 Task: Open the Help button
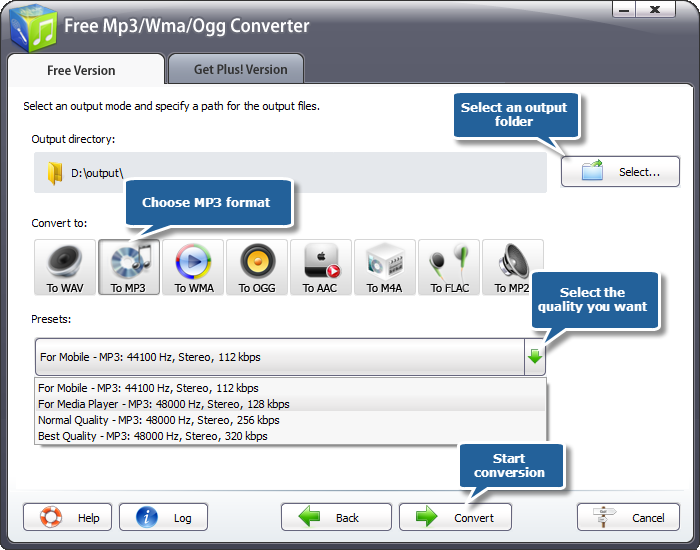point(67,517)
